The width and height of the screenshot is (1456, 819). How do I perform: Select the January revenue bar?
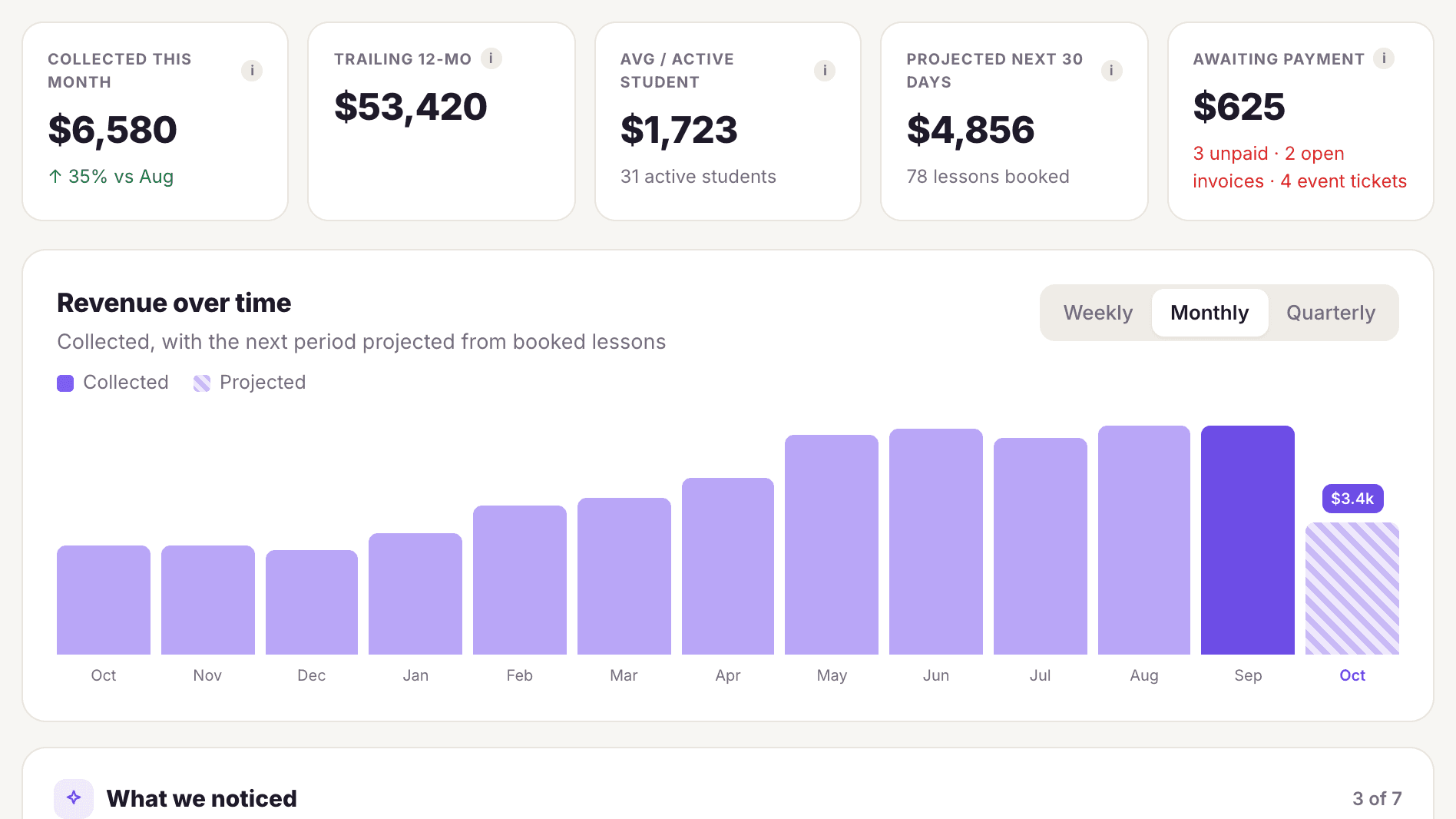pyautogui.click(x=415, y=594)
